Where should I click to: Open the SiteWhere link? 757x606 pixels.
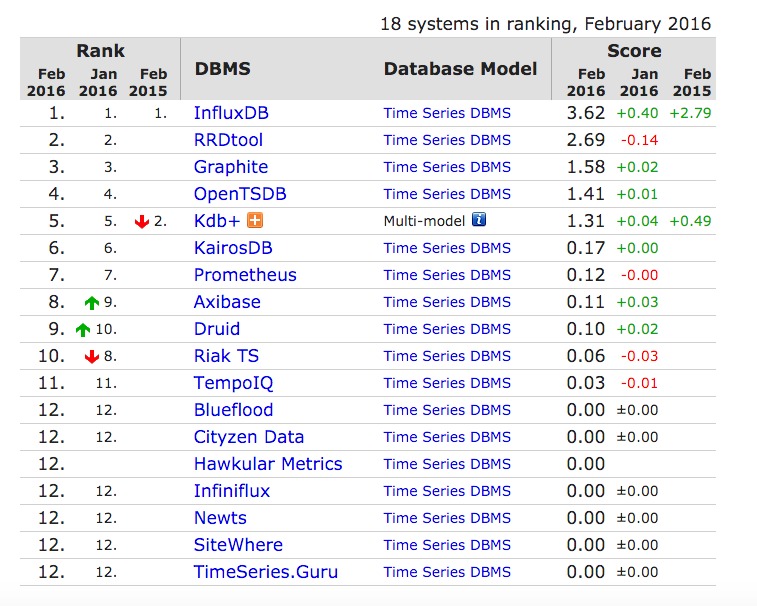238,545
